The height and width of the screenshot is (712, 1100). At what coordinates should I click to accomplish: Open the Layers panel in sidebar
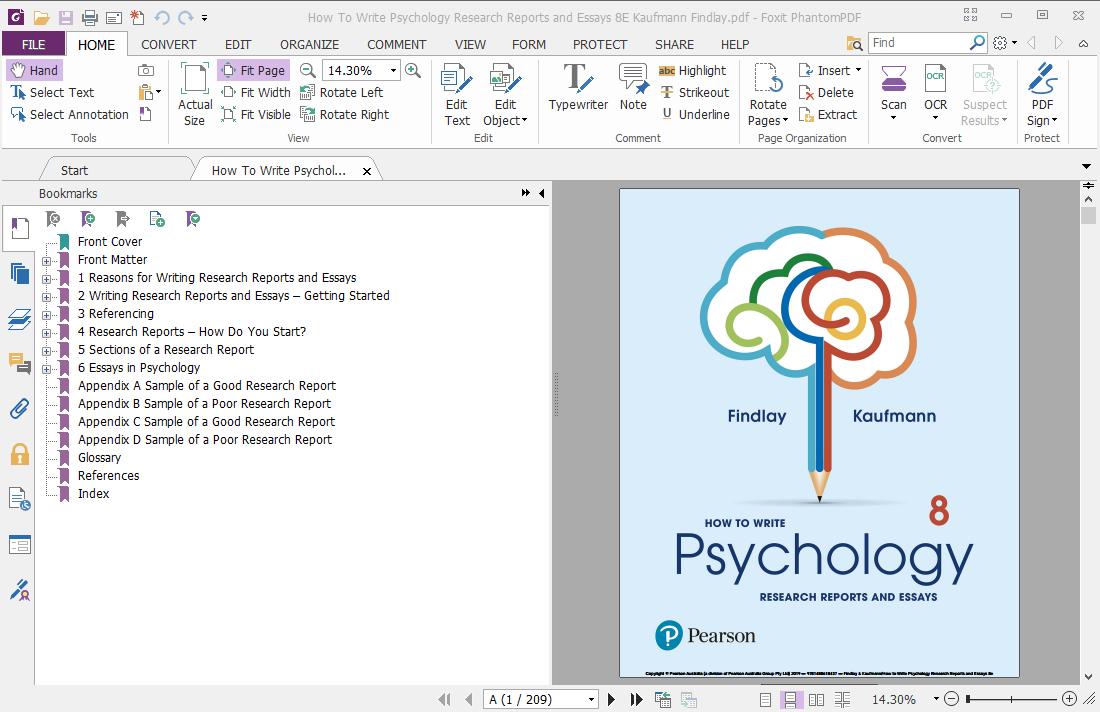[x=20, y=319]
